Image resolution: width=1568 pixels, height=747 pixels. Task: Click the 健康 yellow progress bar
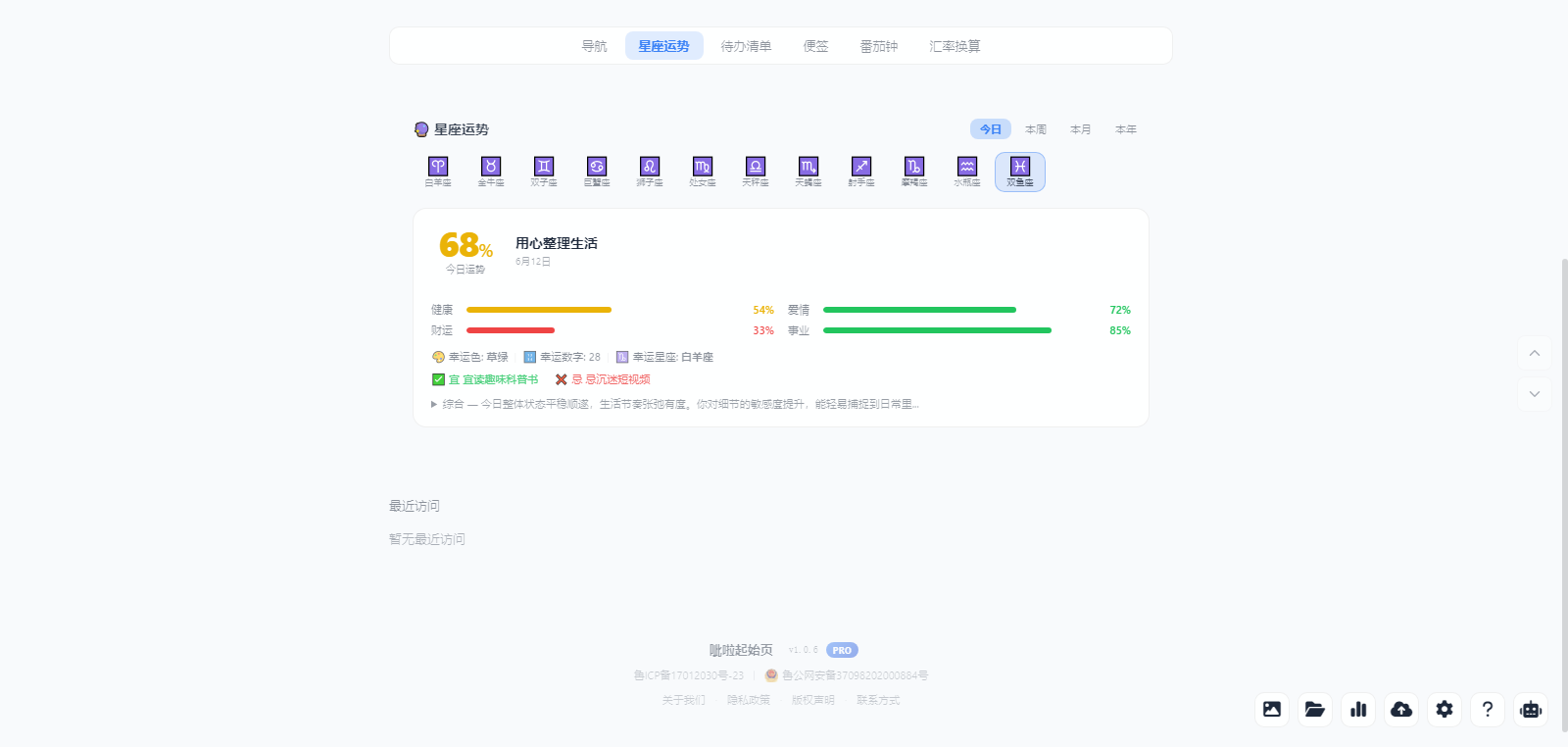(539, 310)
